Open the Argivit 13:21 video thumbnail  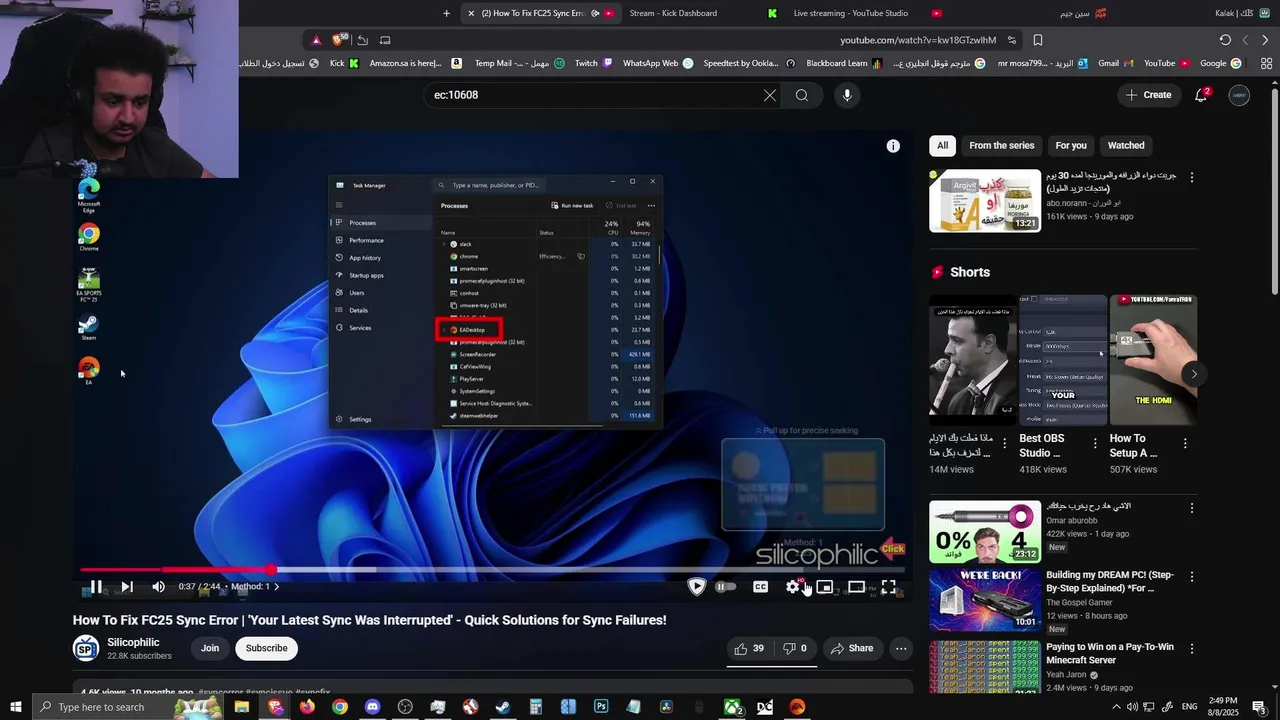coord(985,200)
